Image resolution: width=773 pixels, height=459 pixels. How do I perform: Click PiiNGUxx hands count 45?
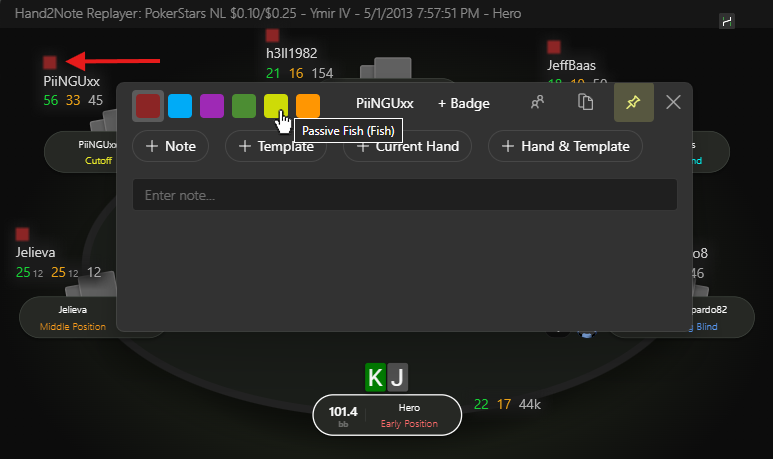click(x=96, y=101)
